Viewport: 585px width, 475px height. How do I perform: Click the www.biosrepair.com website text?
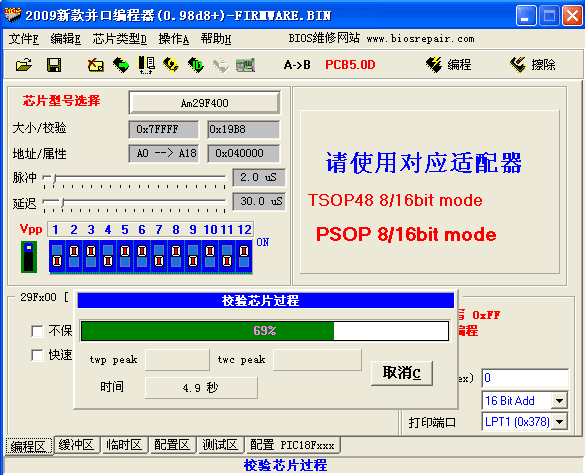coord(420,39)
